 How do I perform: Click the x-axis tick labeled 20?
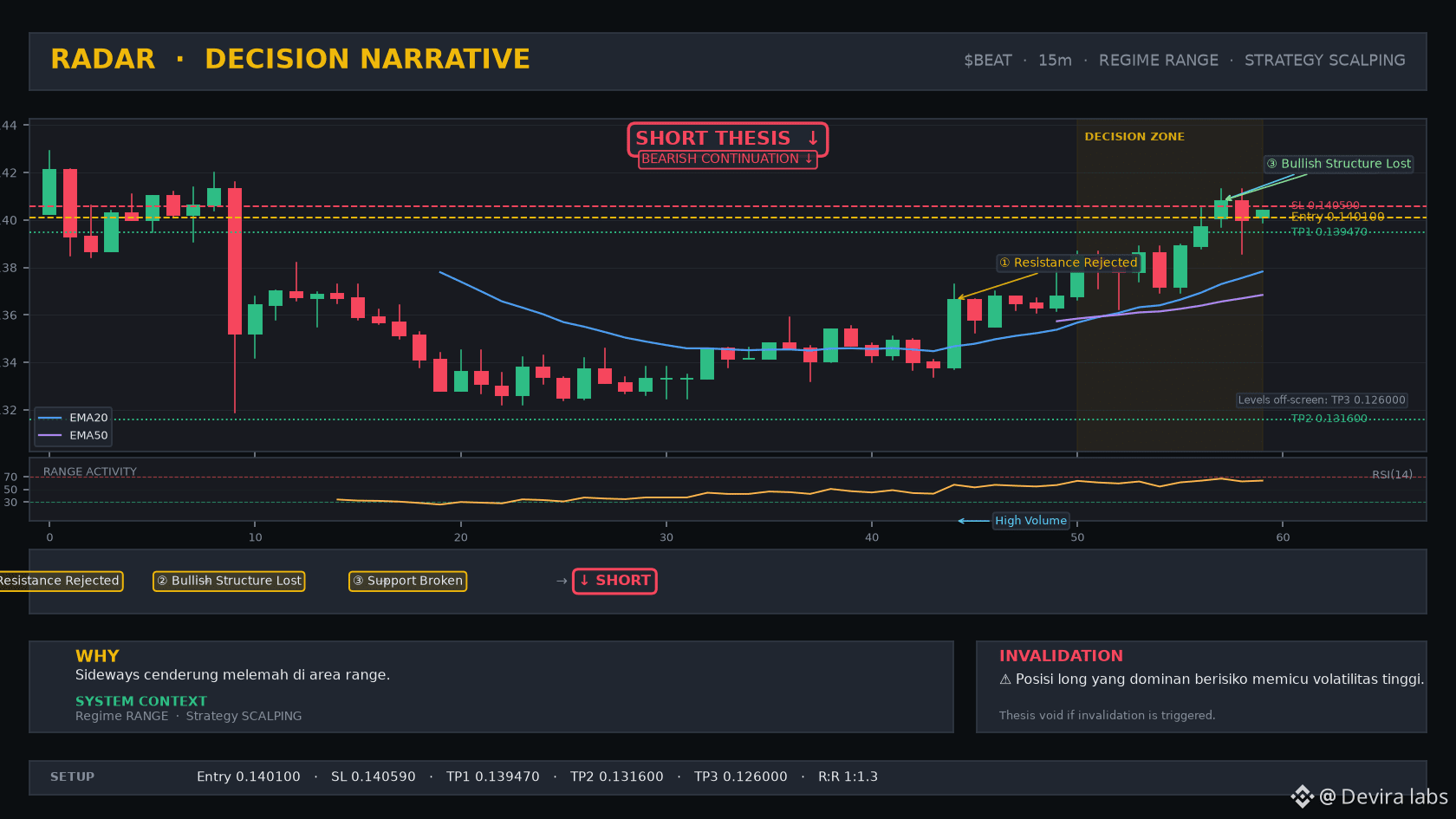click(460, 537)
